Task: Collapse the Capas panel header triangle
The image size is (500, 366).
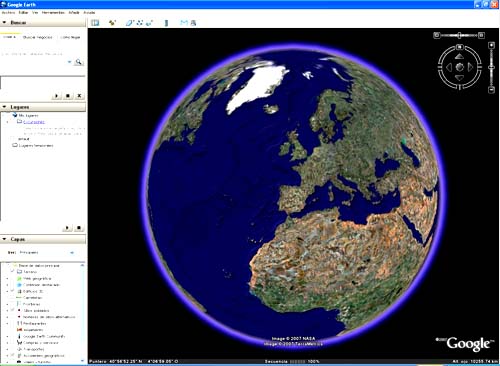Action: (x=4, y=239)
